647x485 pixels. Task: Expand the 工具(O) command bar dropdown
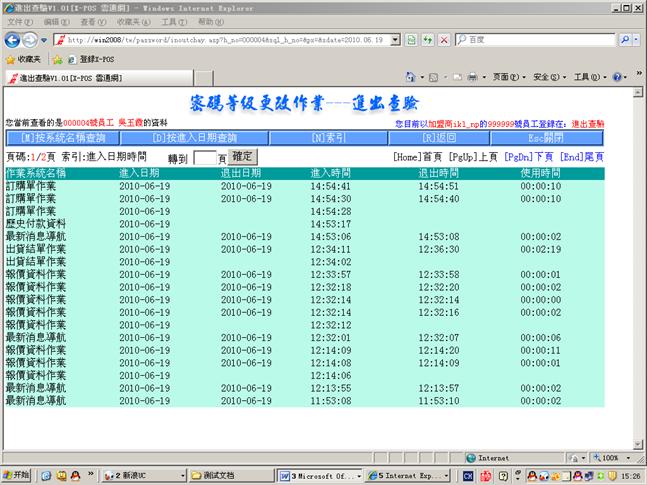pos(587,77)
